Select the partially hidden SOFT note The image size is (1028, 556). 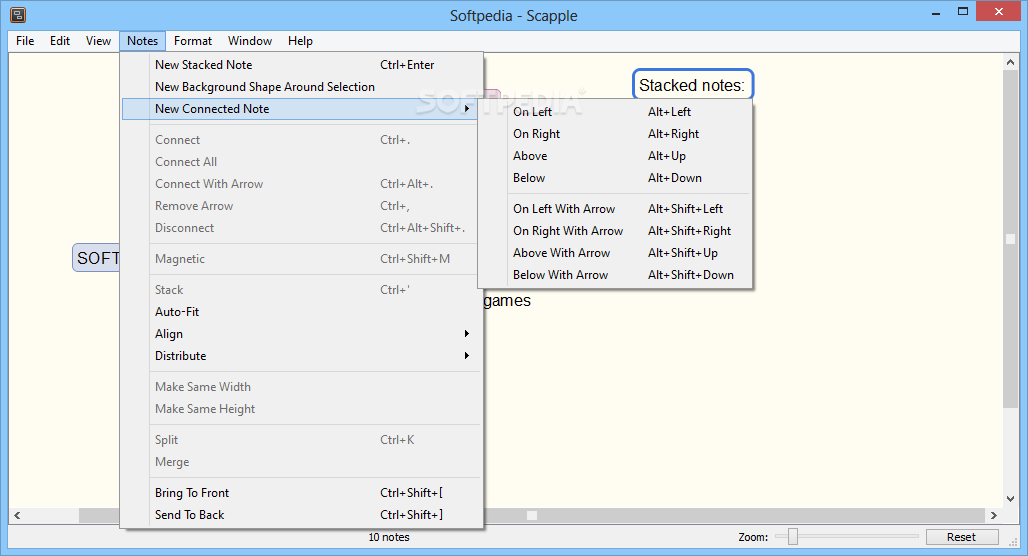coord(96,258)
